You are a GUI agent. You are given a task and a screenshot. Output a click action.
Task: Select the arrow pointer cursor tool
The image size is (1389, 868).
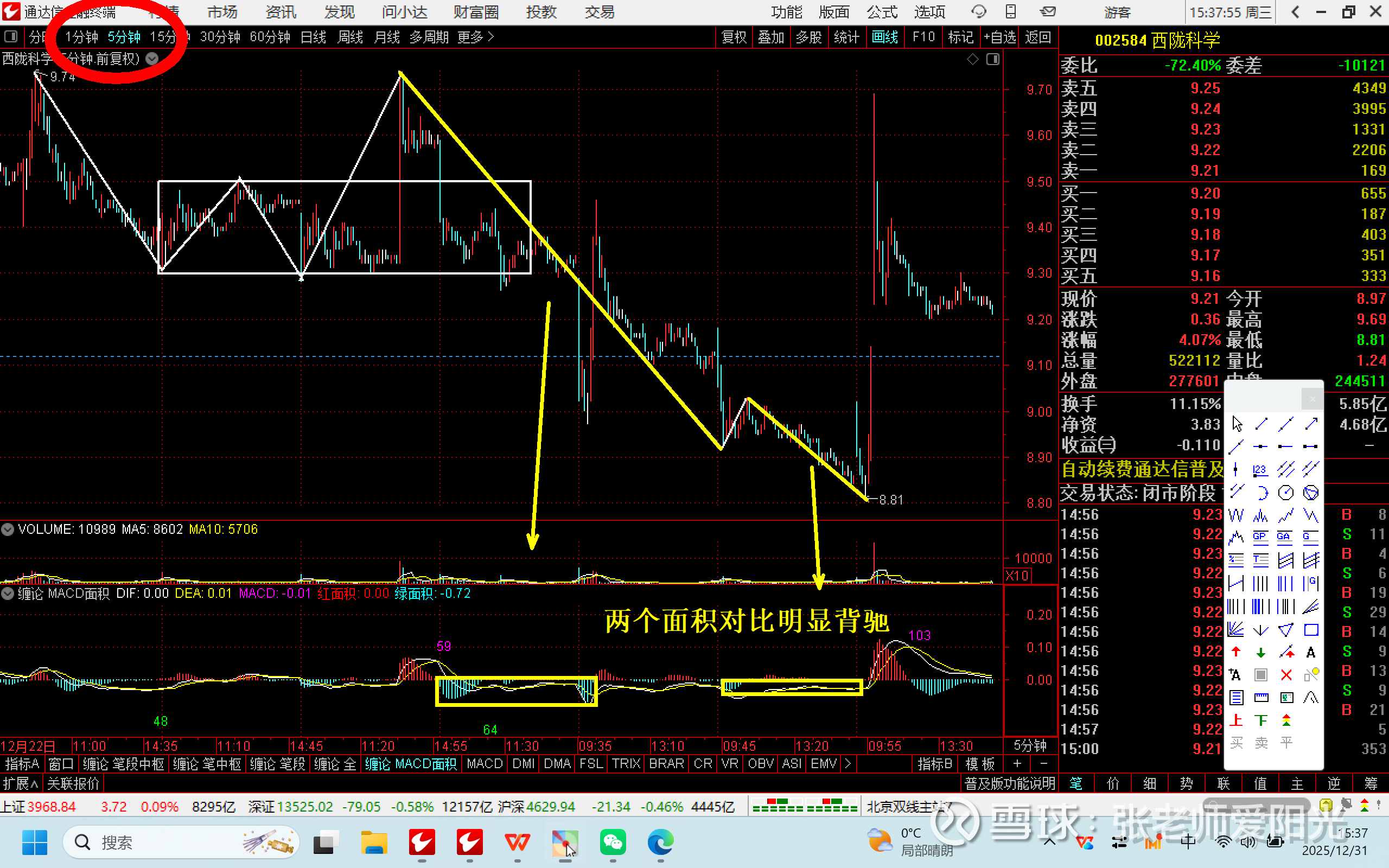(1237, 424)
